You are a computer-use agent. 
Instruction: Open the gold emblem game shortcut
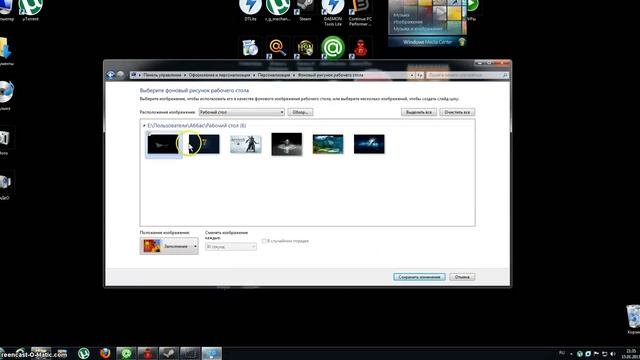coord(305,48)
